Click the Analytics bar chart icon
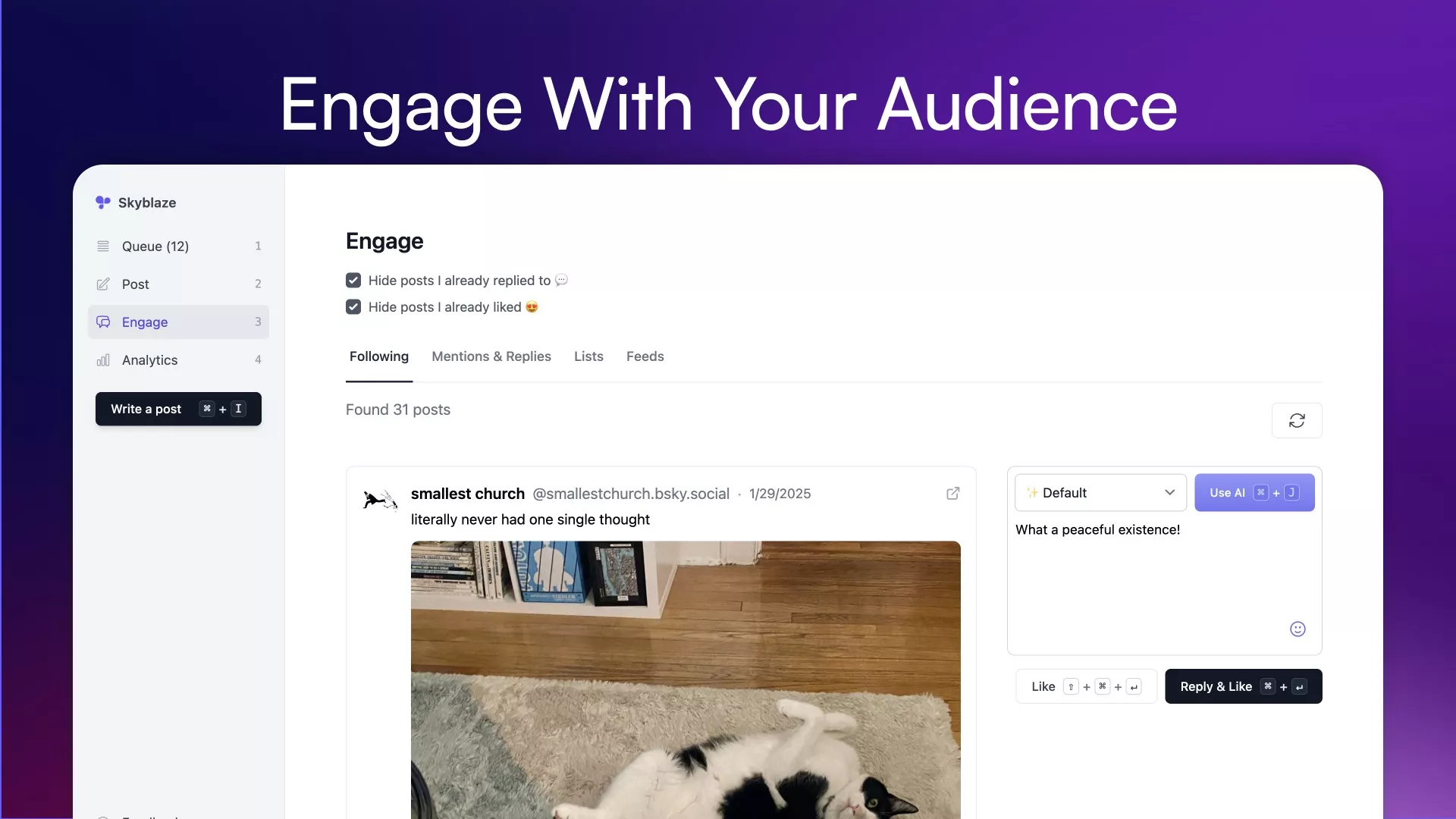This screenshot has width=1456, height=819. [x=103, y=360]
